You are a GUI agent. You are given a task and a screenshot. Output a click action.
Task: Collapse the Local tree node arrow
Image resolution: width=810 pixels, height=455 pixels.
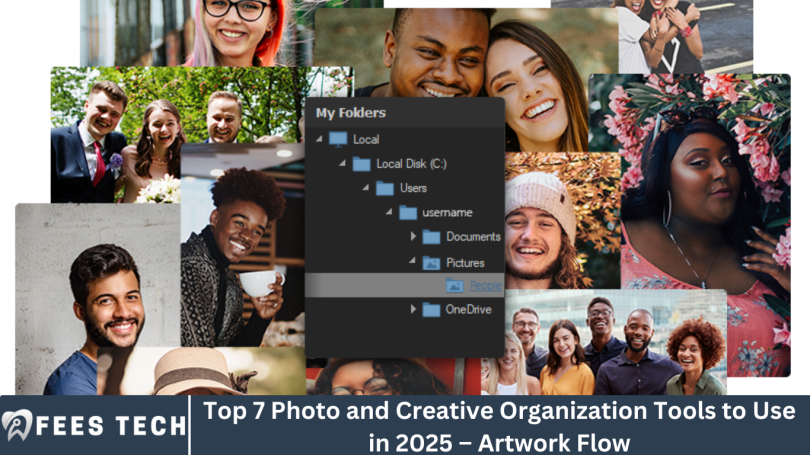point(320,140)
